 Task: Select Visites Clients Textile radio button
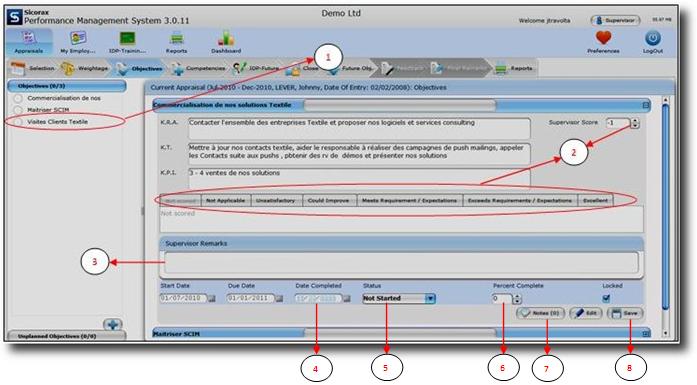coord(18,122)
